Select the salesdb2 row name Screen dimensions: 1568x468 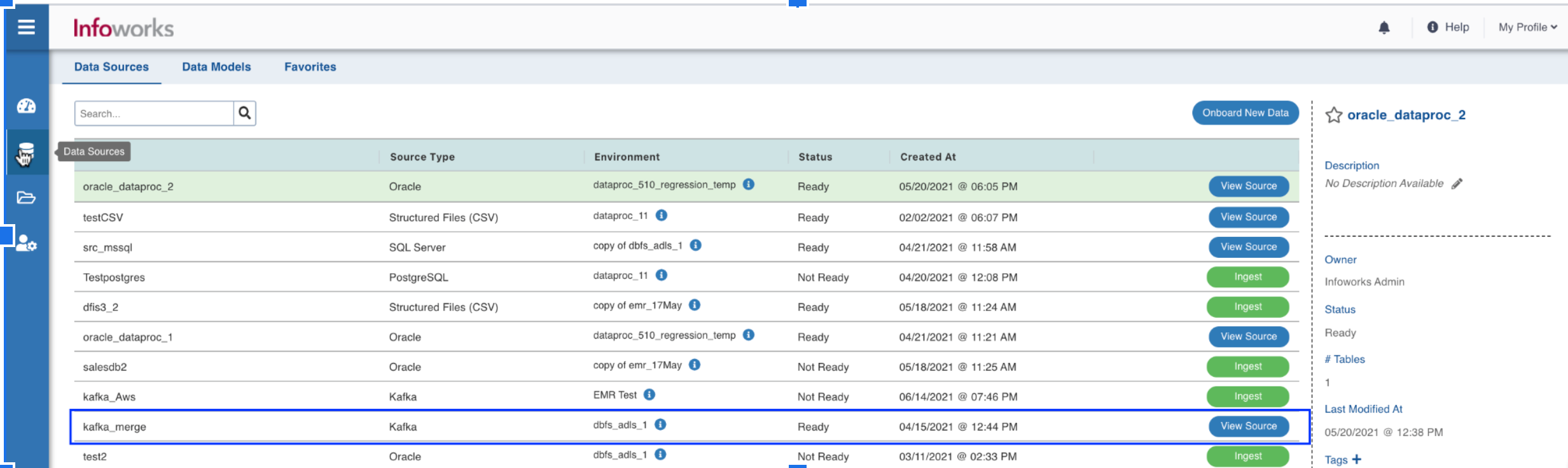tap(105, 367)
